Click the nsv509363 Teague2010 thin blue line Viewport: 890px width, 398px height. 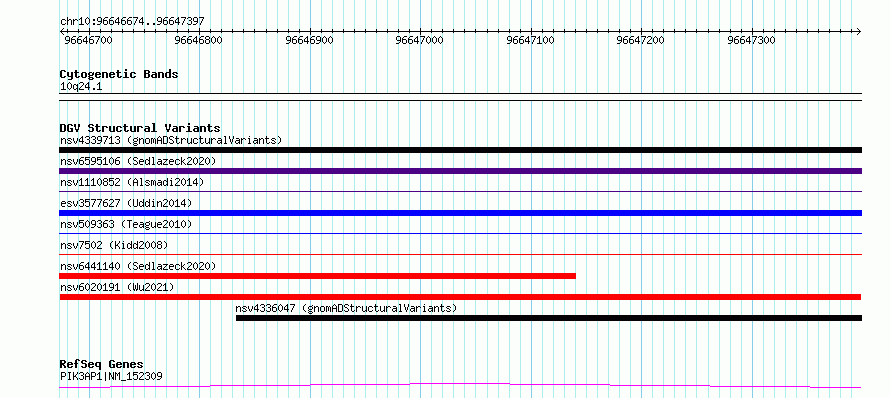pyautogui.click(x=460, y=234)
